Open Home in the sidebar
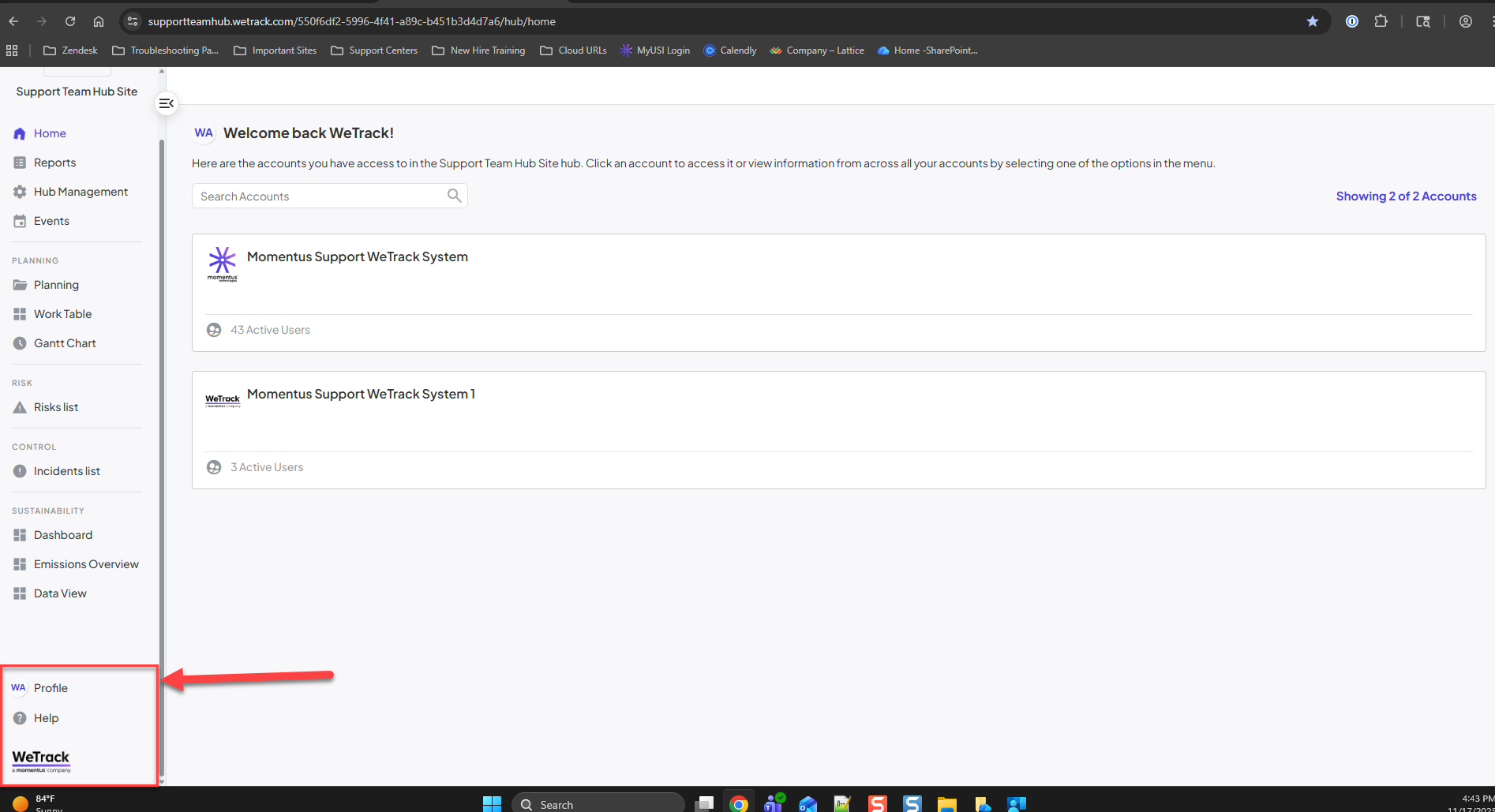Screen dimensions: 1495x812 [x=50, y=133]
